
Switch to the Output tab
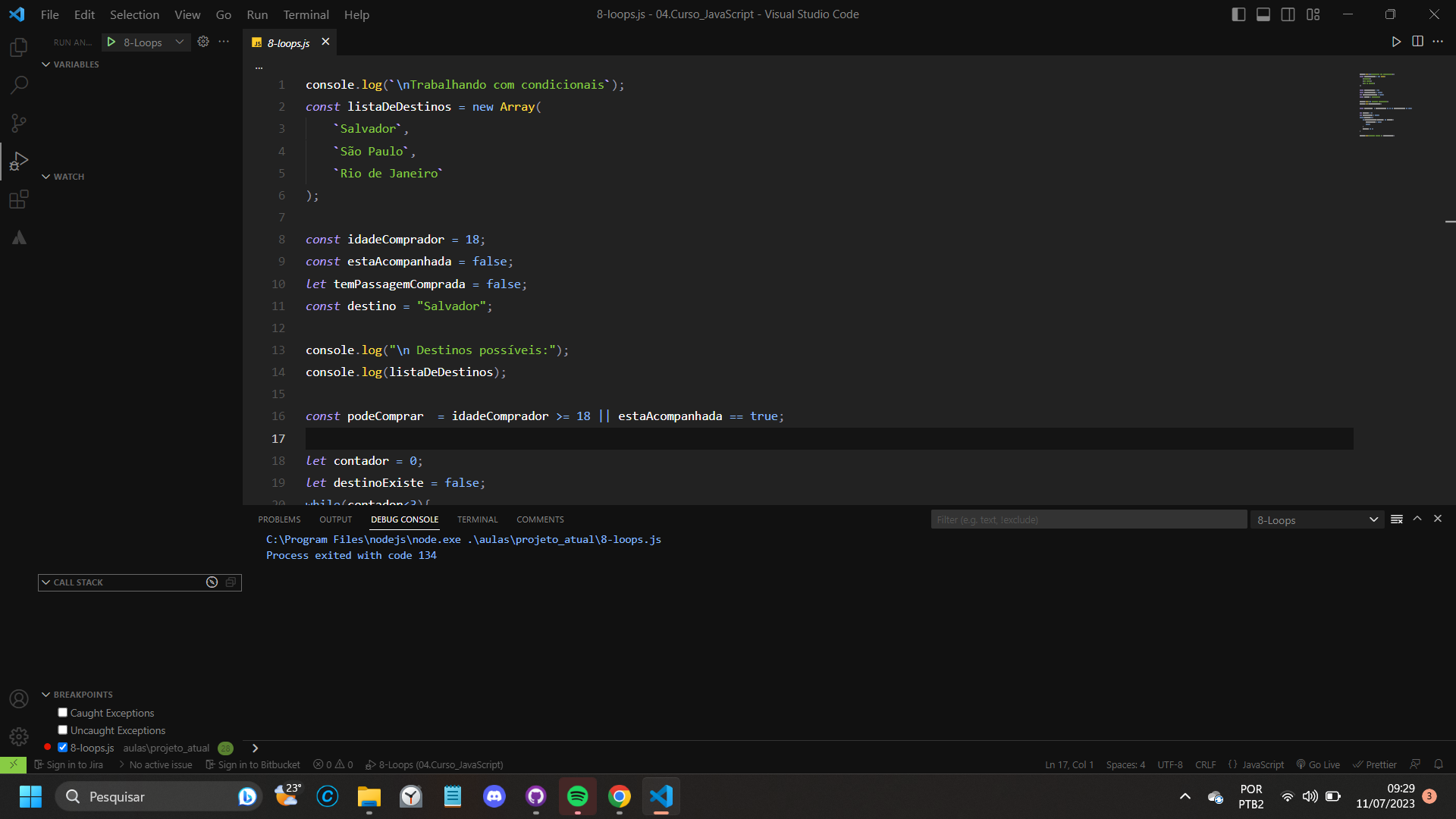335,519
